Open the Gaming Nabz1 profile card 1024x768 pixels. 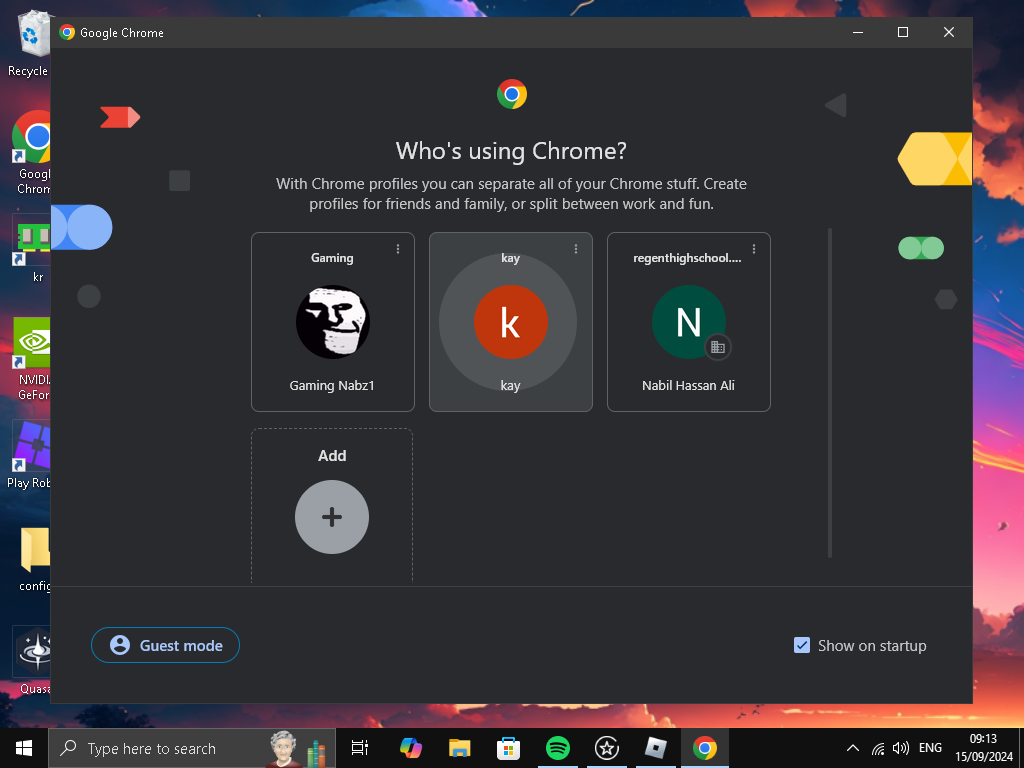(332, 322)
